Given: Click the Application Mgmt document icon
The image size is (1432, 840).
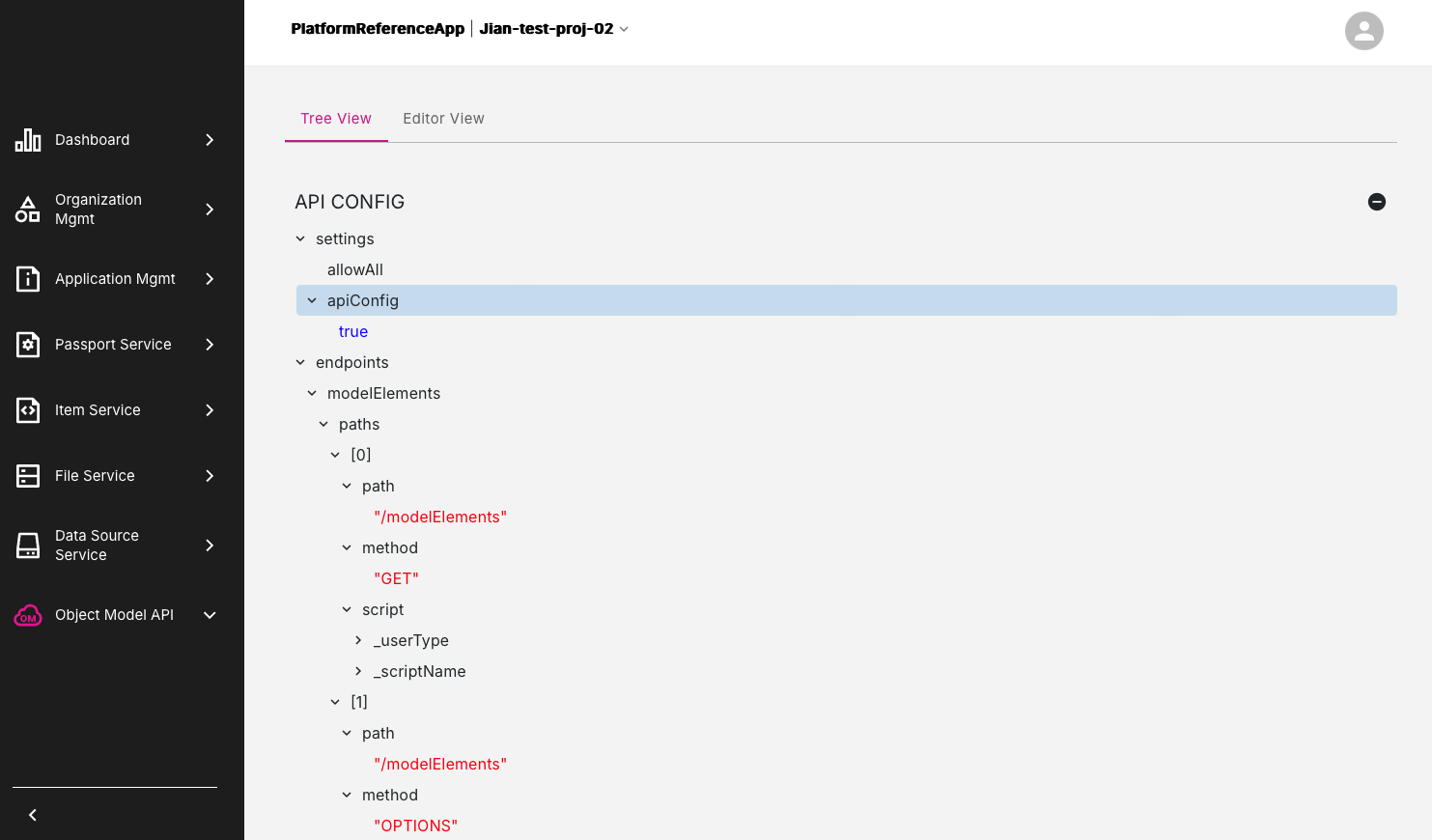Looking at the screenshot, I should pyautogui.click(x=28, y=279).
